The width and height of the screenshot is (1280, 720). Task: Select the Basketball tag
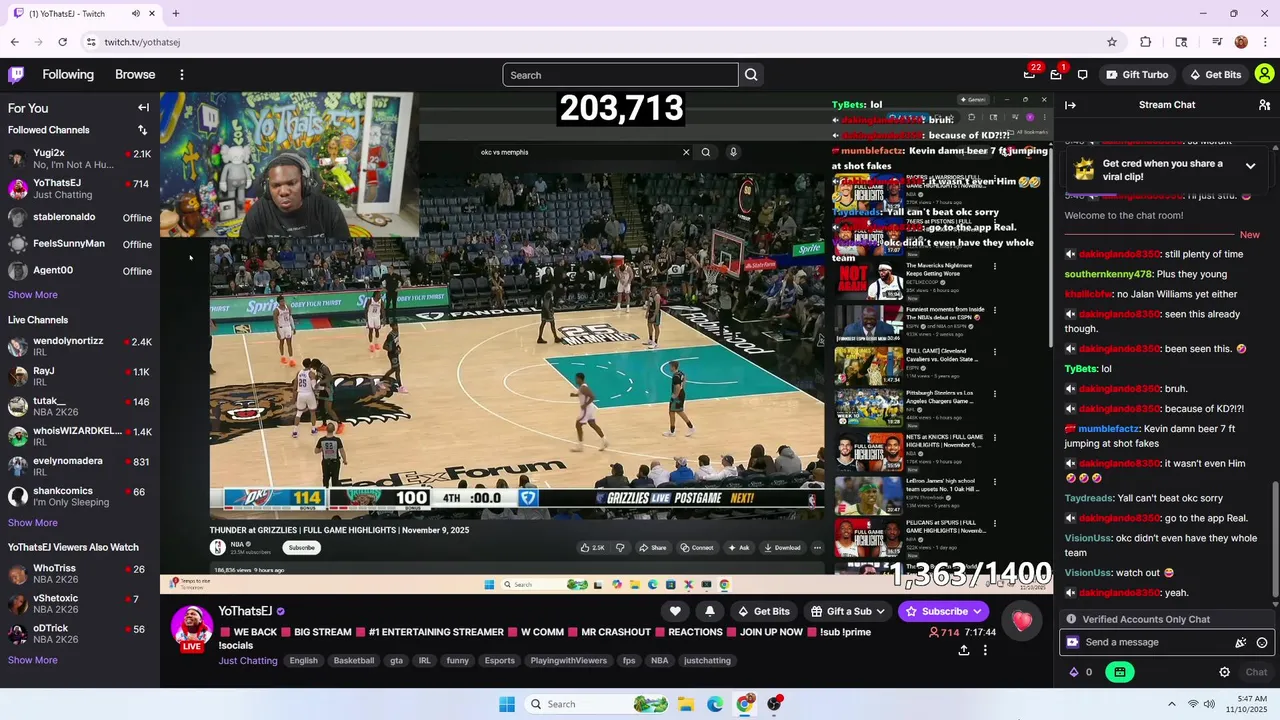[x=354, y=661]
